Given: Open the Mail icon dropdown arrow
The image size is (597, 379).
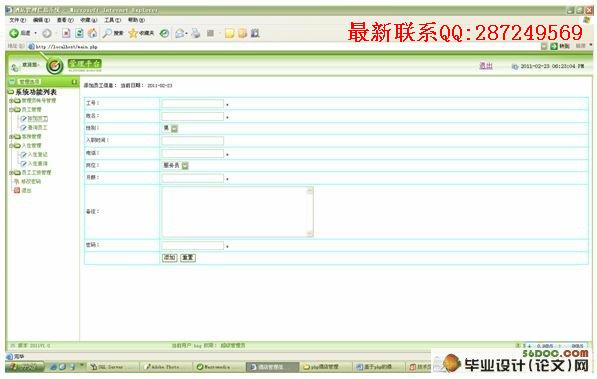Looking at the screenshot, I should tap(186, 34).
